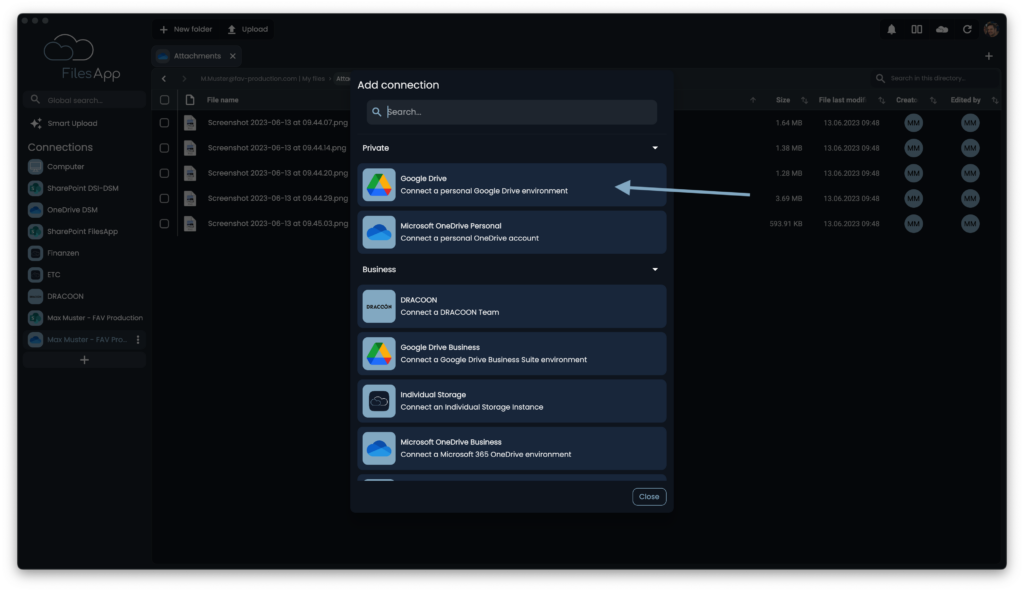Screen dimensions: 1024x591
Task: Check the box for Screenshot 2023-06-13 at 09.44.29.png
Action: [x=165, y=199]
